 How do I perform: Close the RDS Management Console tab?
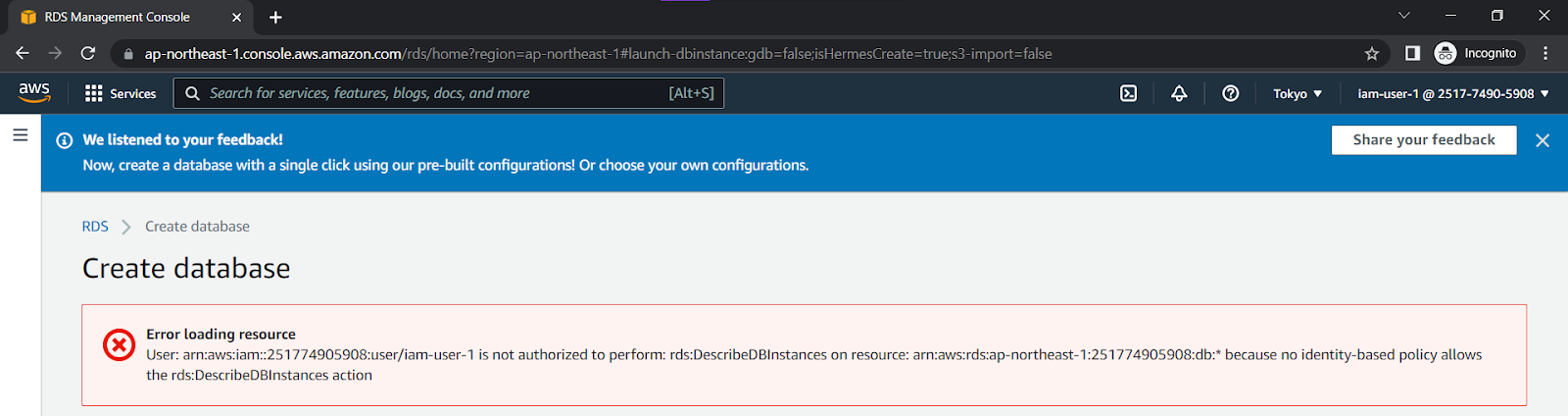point(236,18)
